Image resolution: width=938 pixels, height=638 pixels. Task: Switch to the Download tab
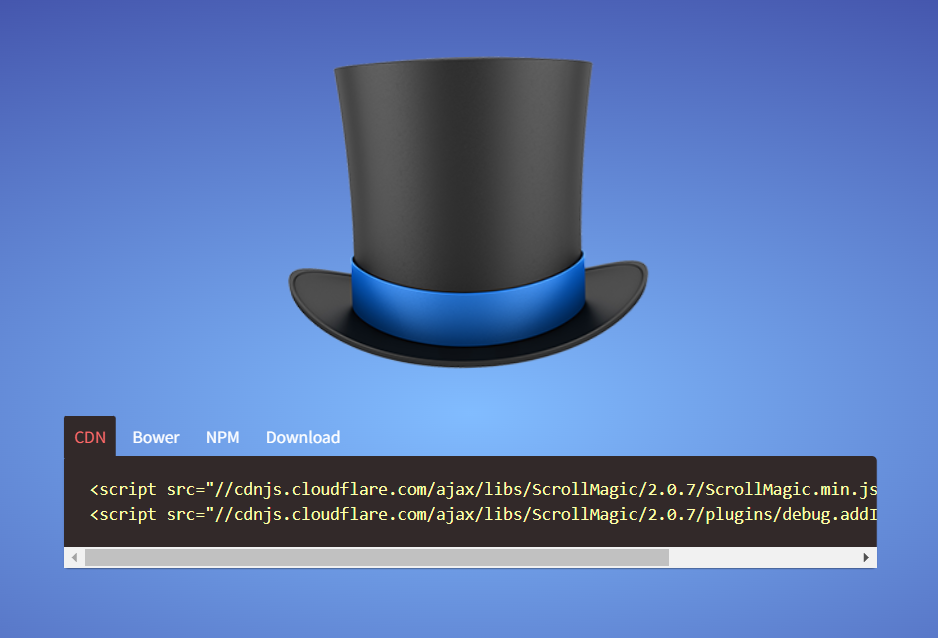pos(303,437)
